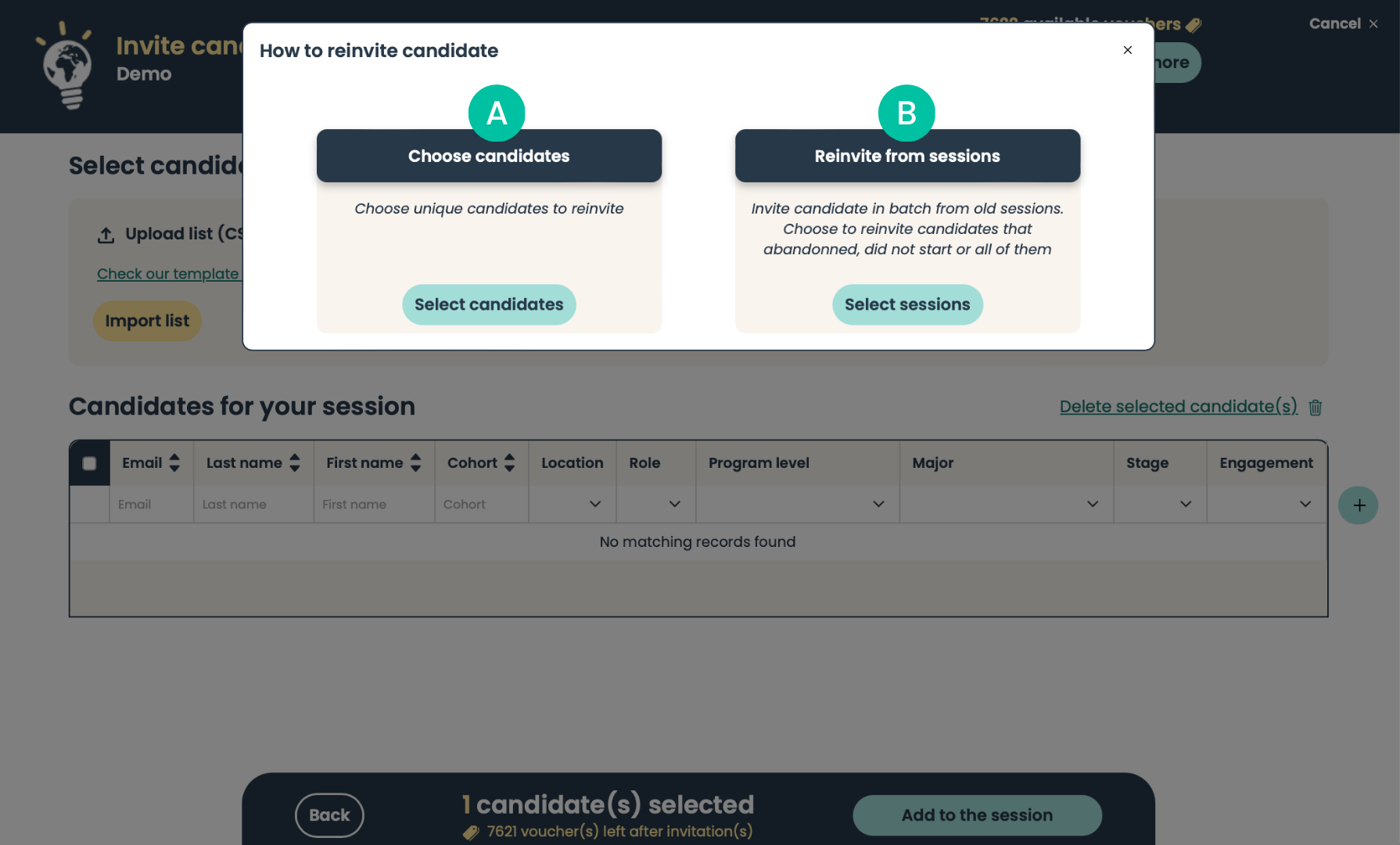Sort by Last name column arrows

[295, 463]
